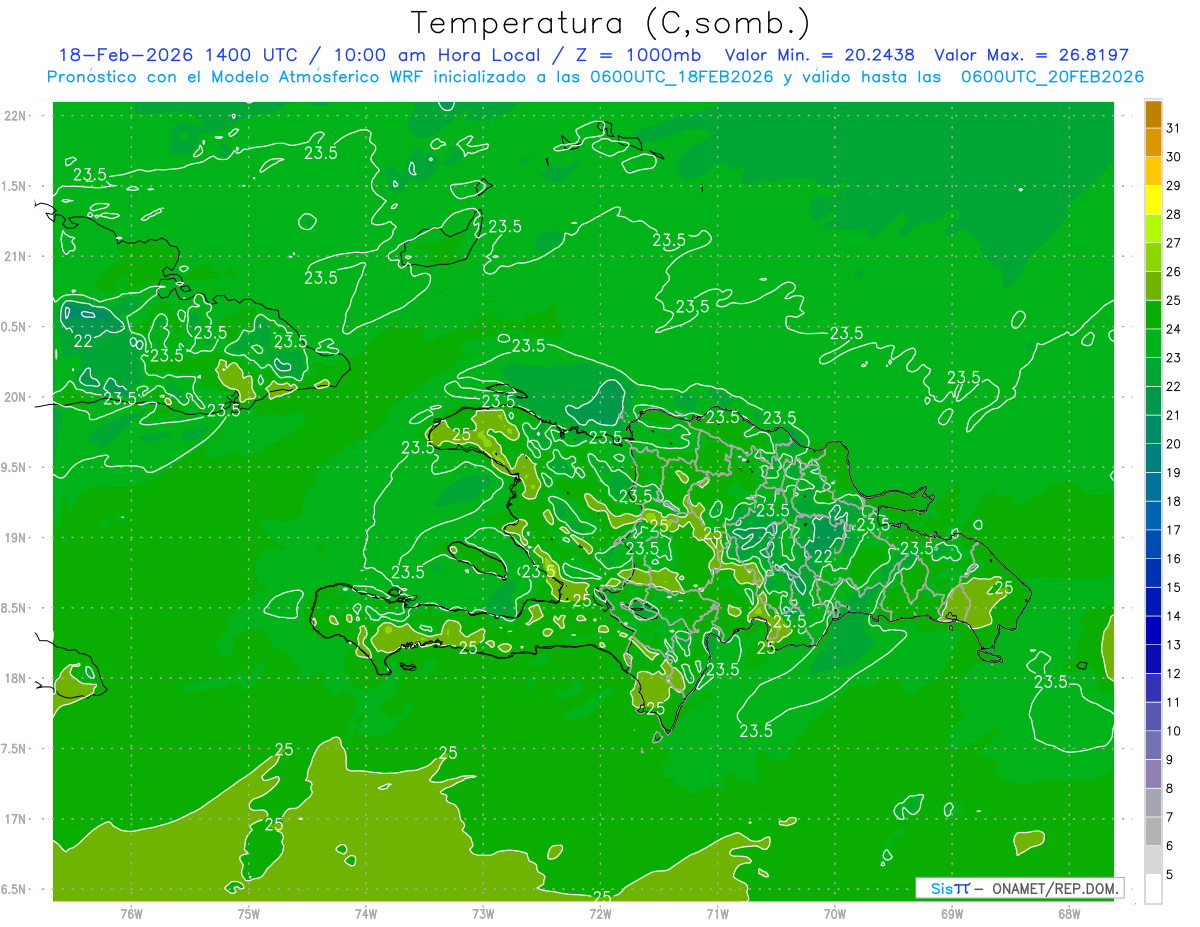
Task: Click the color bar label 20
Action: (1174, 444)
